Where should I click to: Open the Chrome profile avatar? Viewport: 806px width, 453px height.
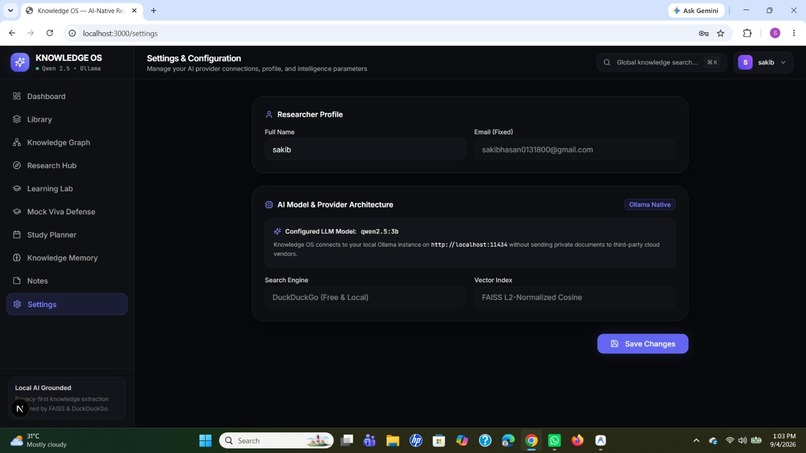(x=775, y=33)
